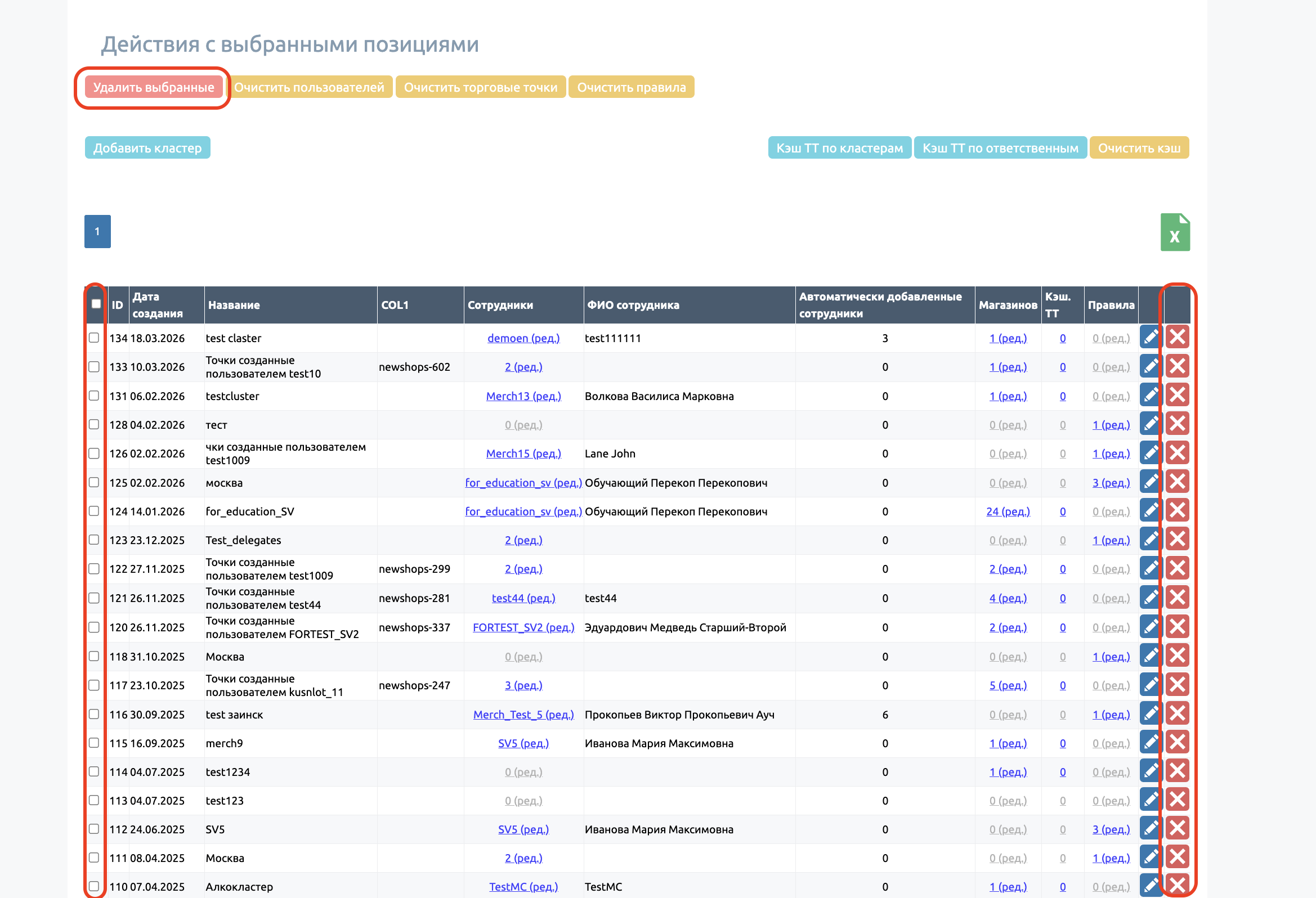Go to page 1 in pagination
Viewport: 1316px width, 898px height.
pyautogui.click(x=97, y=232)
